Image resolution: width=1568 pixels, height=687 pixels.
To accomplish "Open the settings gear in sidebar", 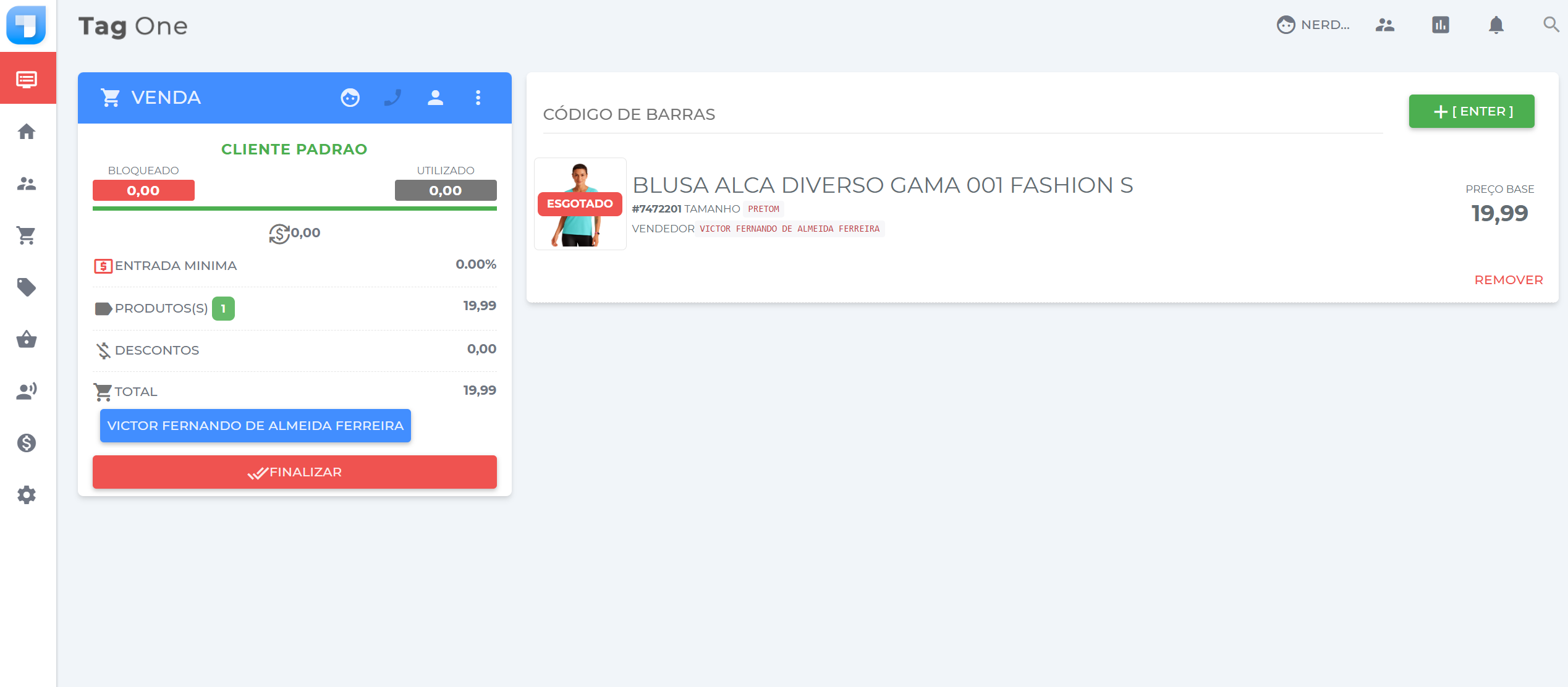I will (27, 495).
